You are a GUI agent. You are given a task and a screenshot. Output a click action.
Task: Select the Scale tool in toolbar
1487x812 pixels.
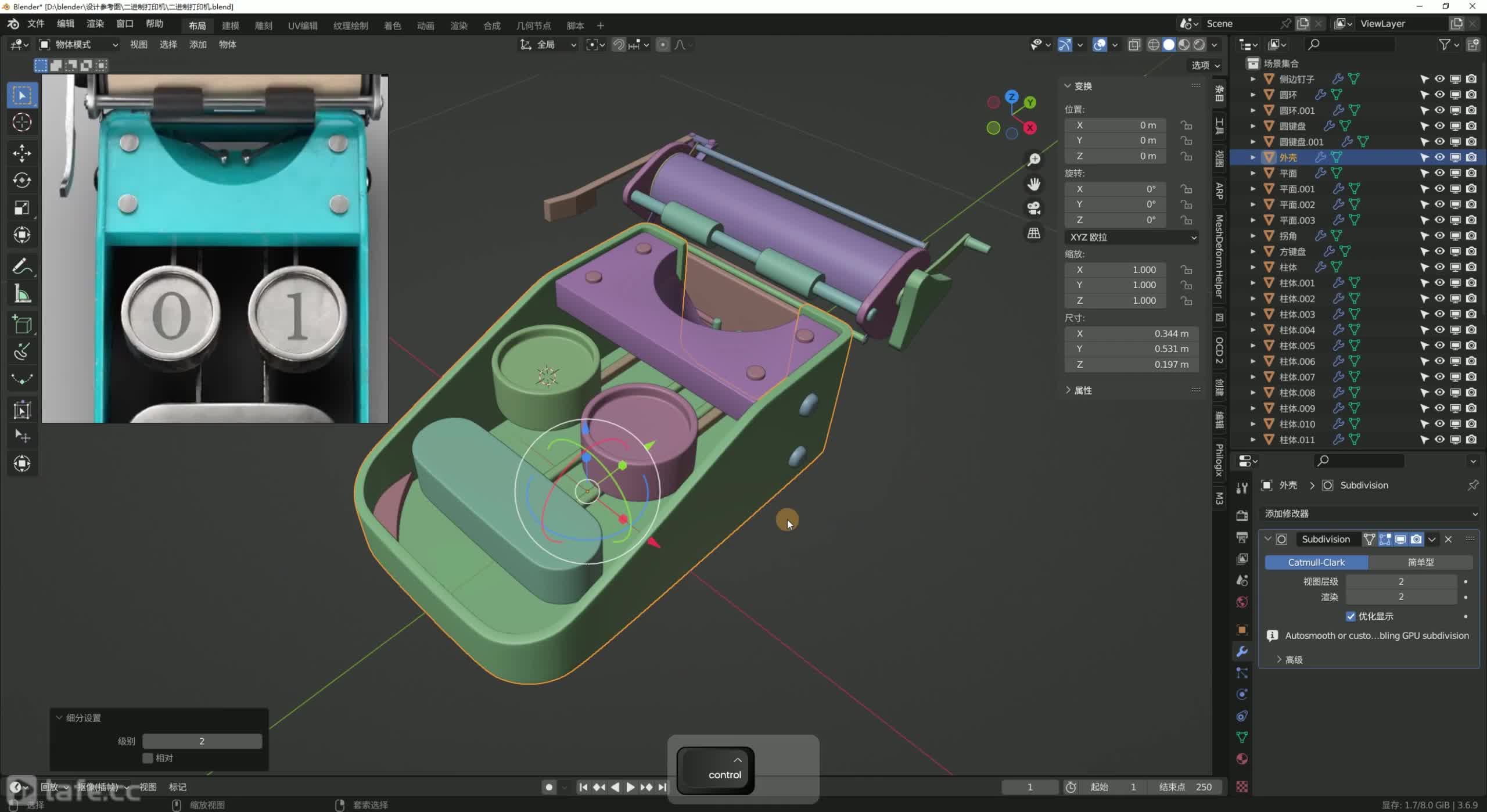(22, 207)
